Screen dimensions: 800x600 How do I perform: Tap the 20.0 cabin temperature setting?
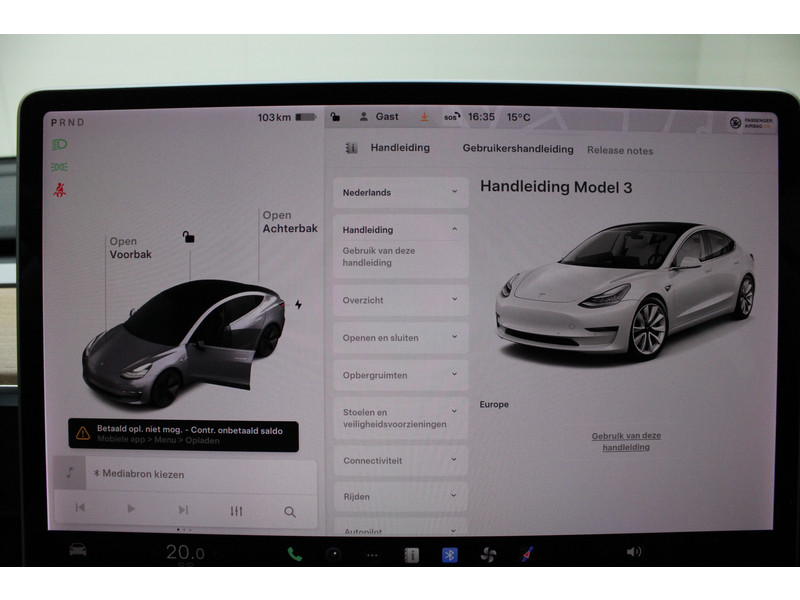coord(185,552)
